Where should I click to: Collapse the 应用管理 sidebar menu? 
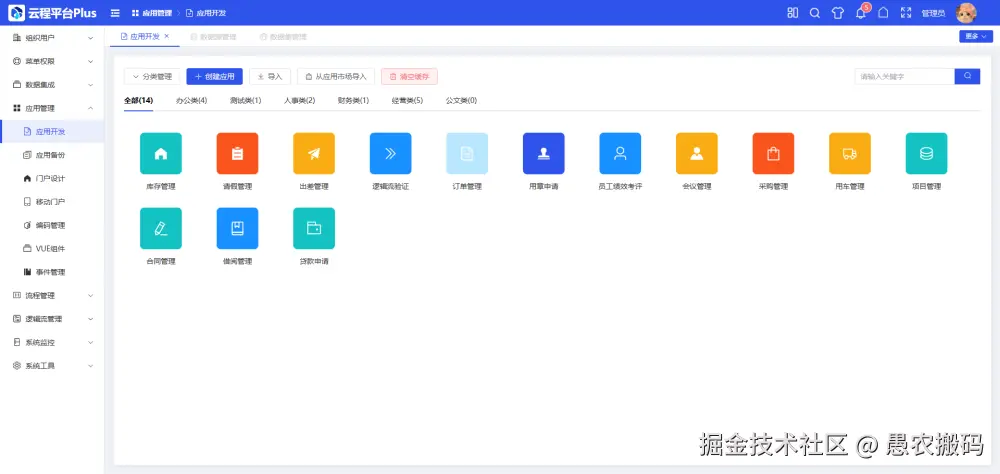click(52, 108)
